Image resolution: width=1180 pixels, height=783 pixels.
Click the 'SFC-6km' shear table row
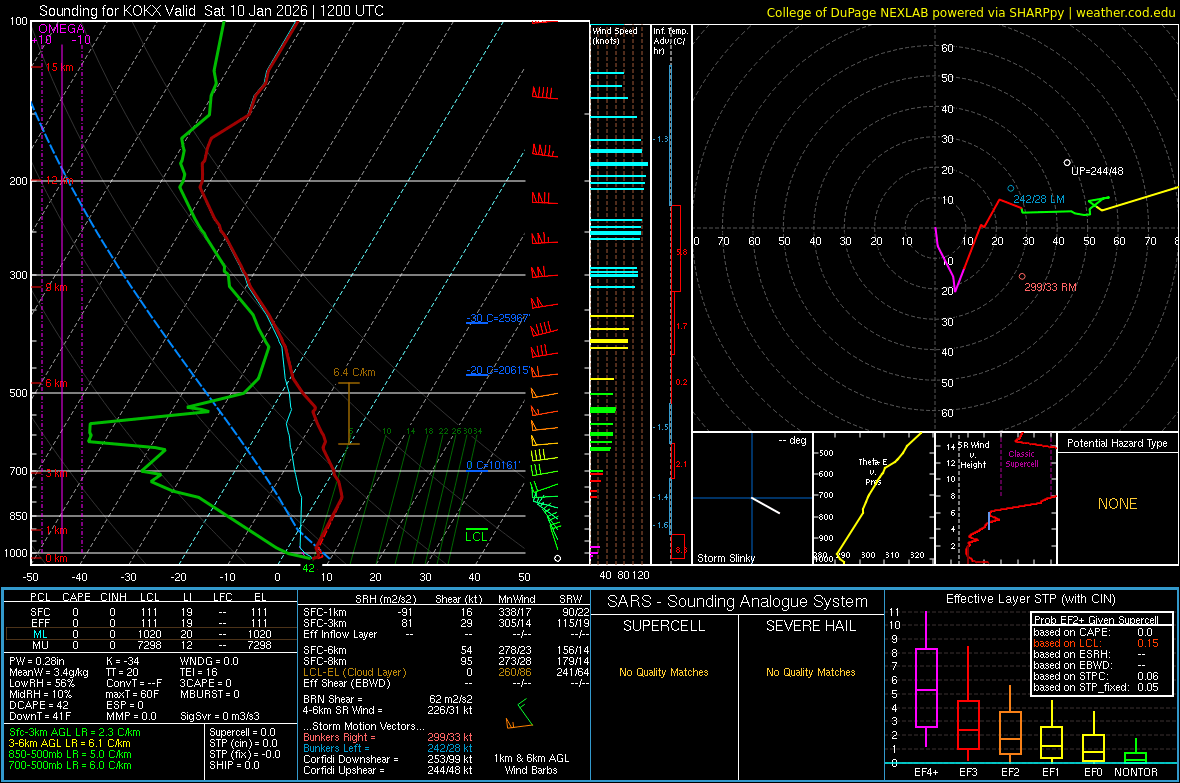pyautogui.click(x=446, y=650)
